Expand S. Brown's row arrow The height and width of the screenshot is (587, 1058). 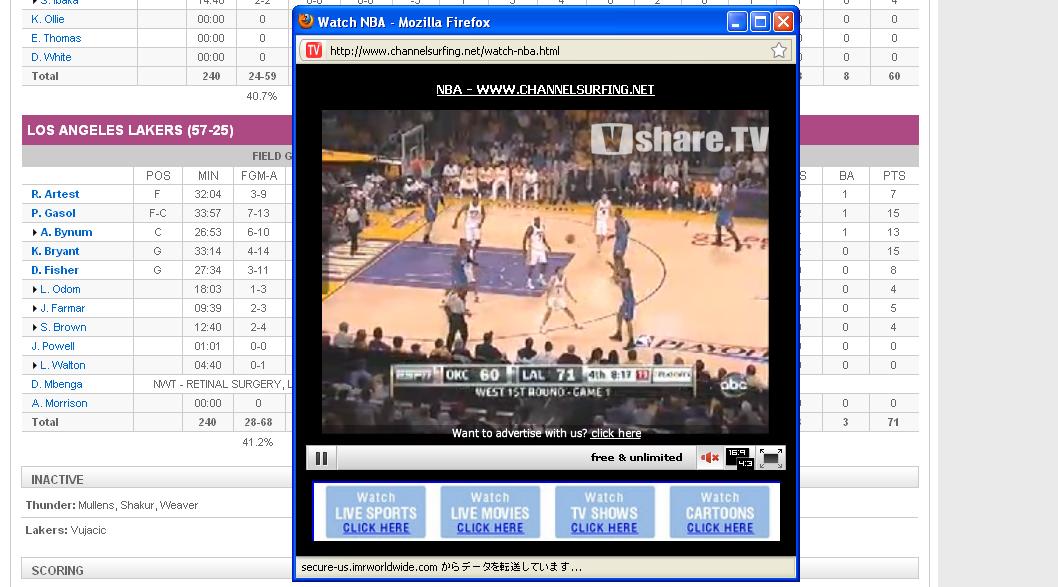(x=34, y=327)
